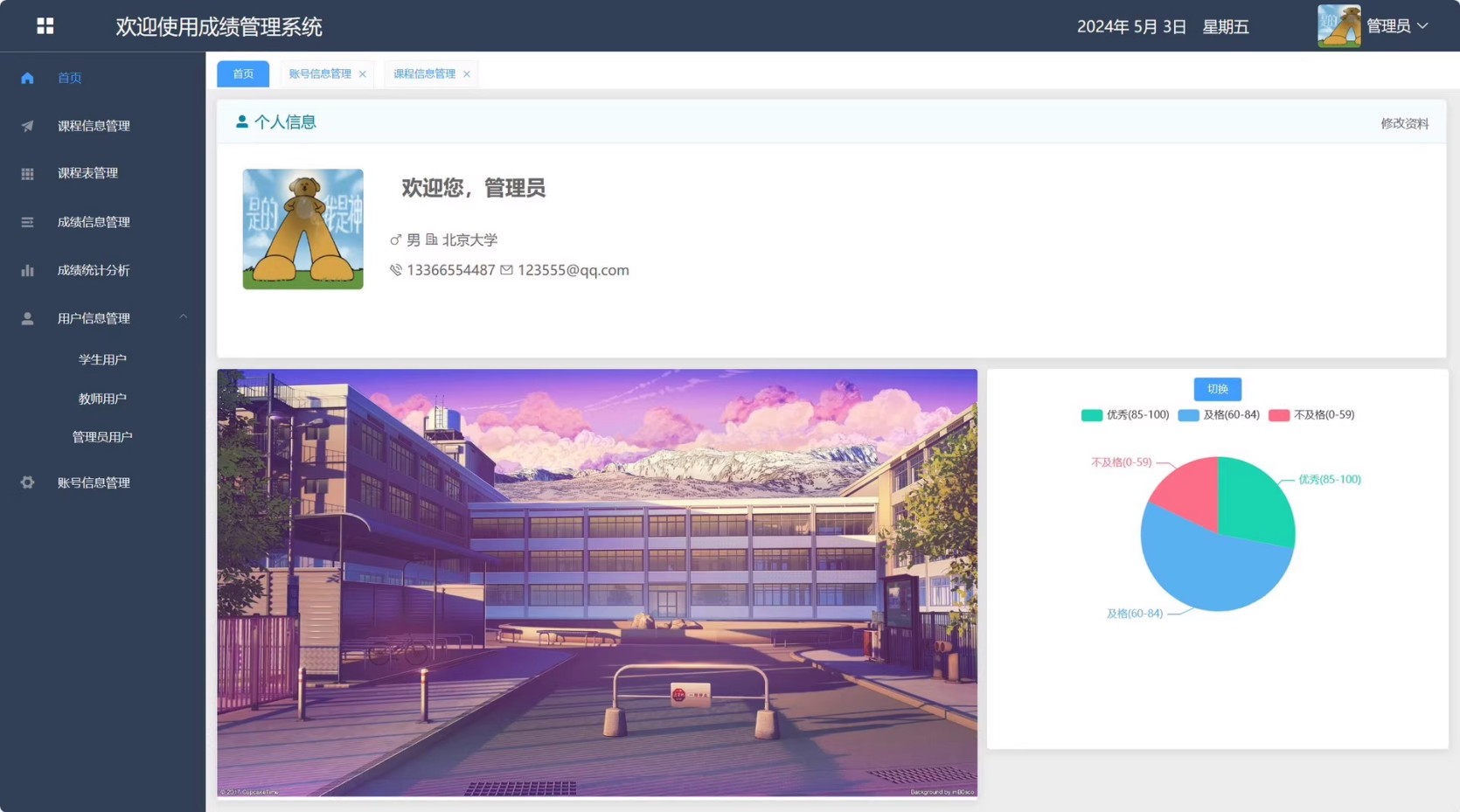Click the email 123555@qq.com

[573, 270]
